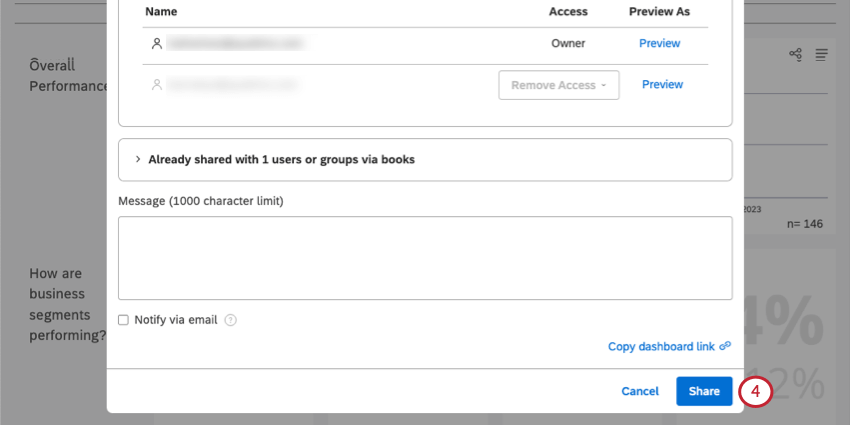
Task: Click the Access column header
Action: pyautogui.click(x=568, y=12)
